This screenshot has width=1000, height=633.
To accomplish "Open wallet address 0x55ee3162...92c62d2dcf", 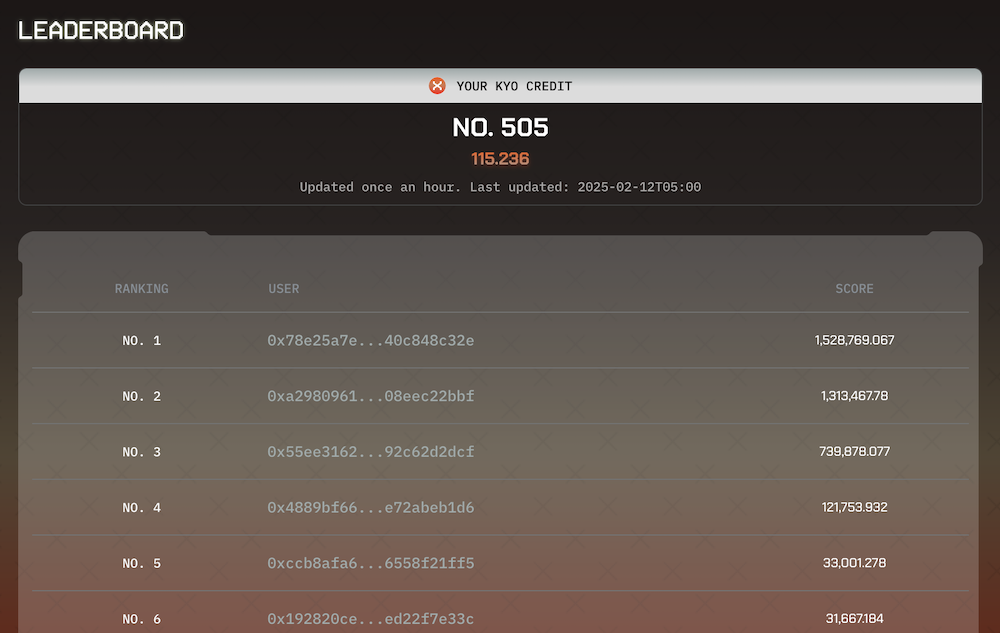I will click(372, 452).
